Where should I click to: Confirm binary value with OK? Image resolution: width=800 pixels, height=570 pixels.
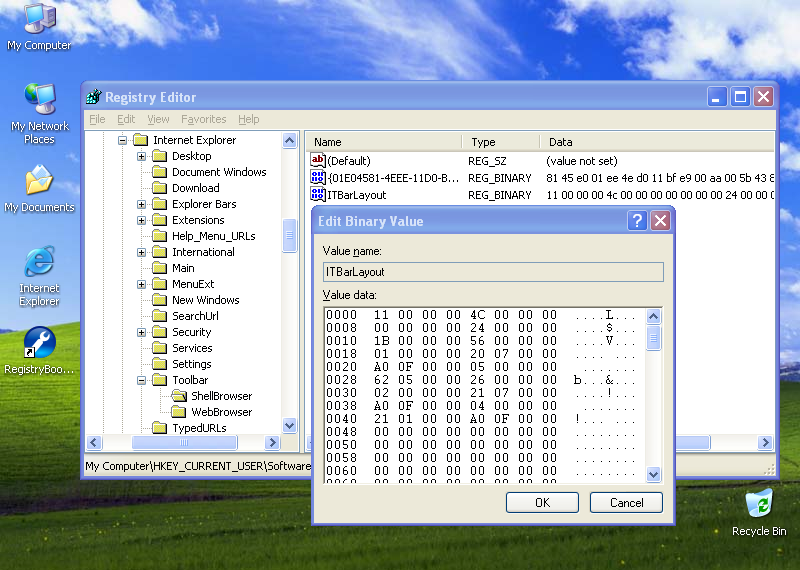pos(542,503)
